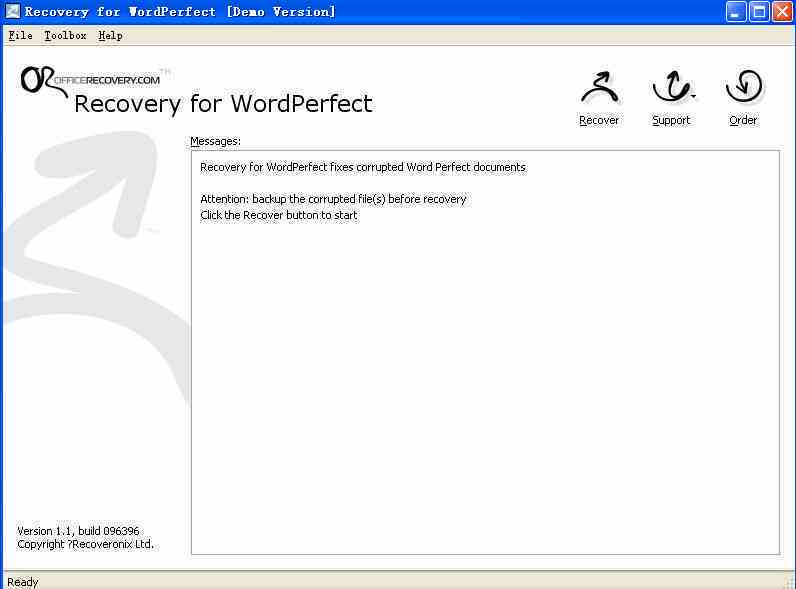The width and height of the screenshot is (796, 589).
Task: Click the Recover arrow icon
Action: point(600,88)
